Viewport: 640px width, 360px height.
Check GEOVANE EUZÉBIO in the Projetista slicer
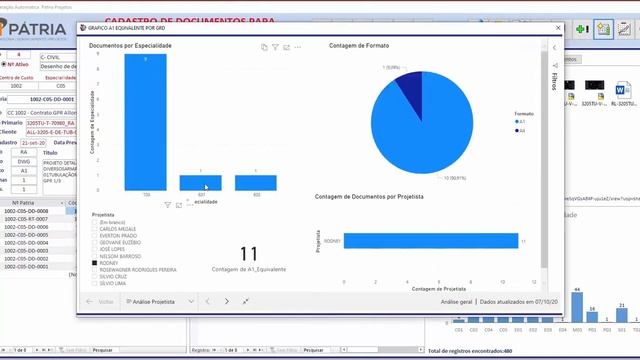click(x=95, y=242)
